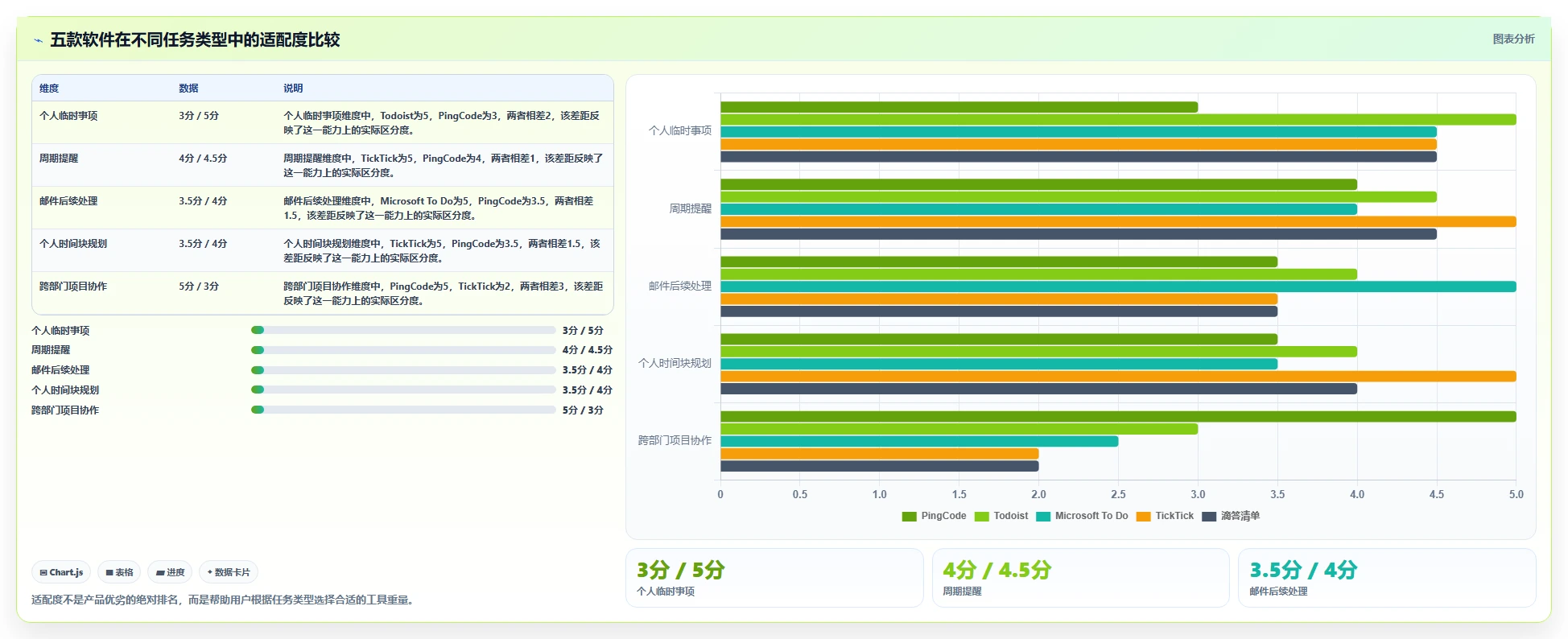This screenshot has width=1568, height=639.
Task: Click the page title 五款软件在不同任务类型中的适配度比较
Action: 195,39
